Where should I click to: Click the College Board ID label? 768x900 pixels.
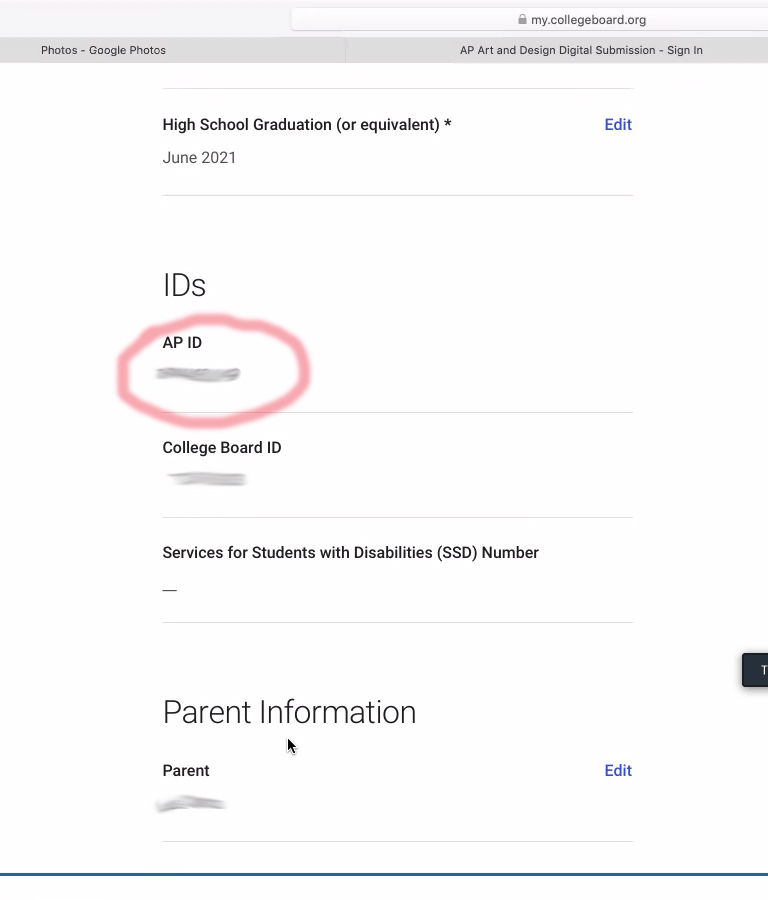tap(222, 448)
